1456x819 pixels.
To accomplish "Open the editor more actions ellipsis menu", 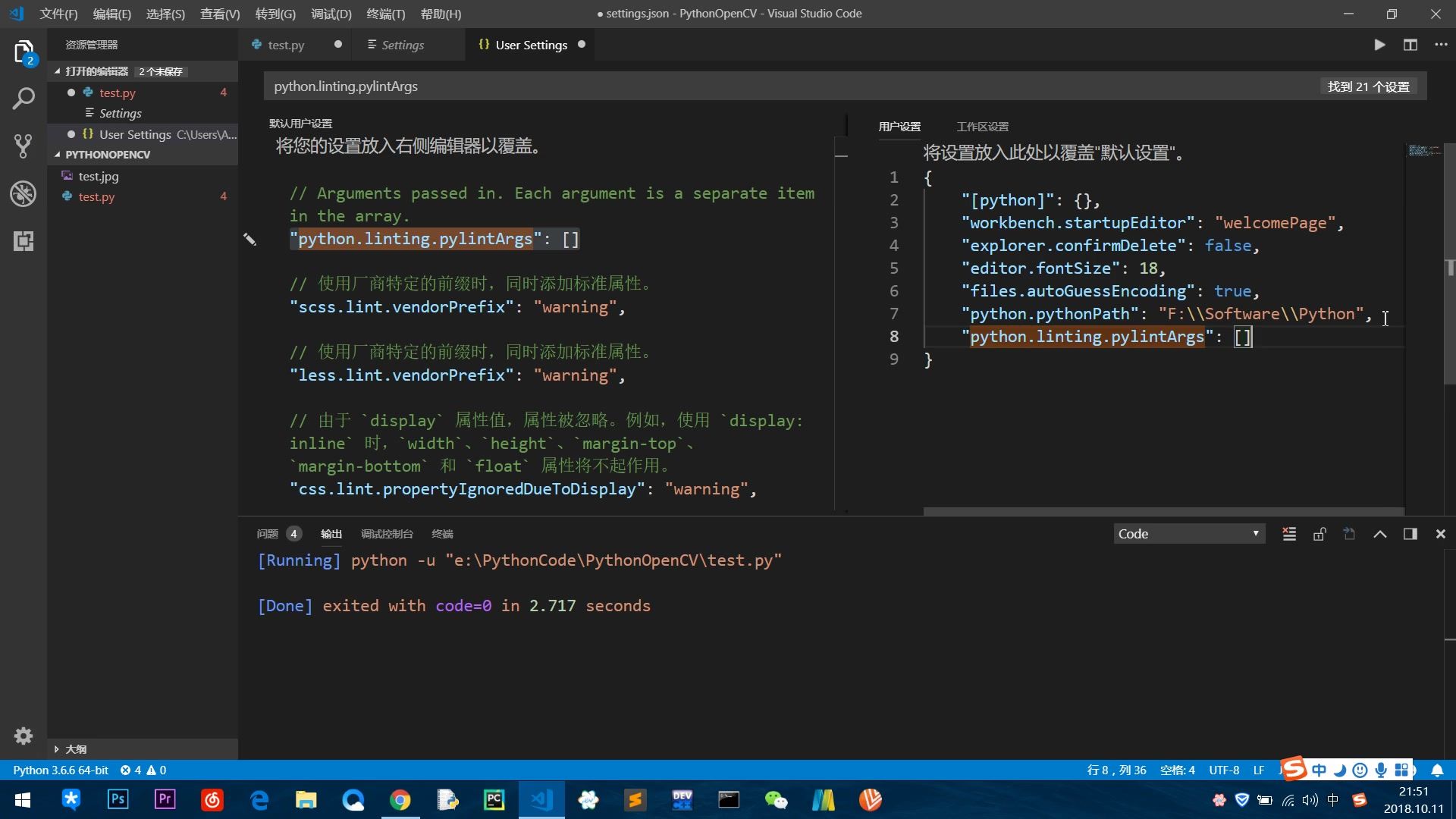I will [x=1441, y=45].
